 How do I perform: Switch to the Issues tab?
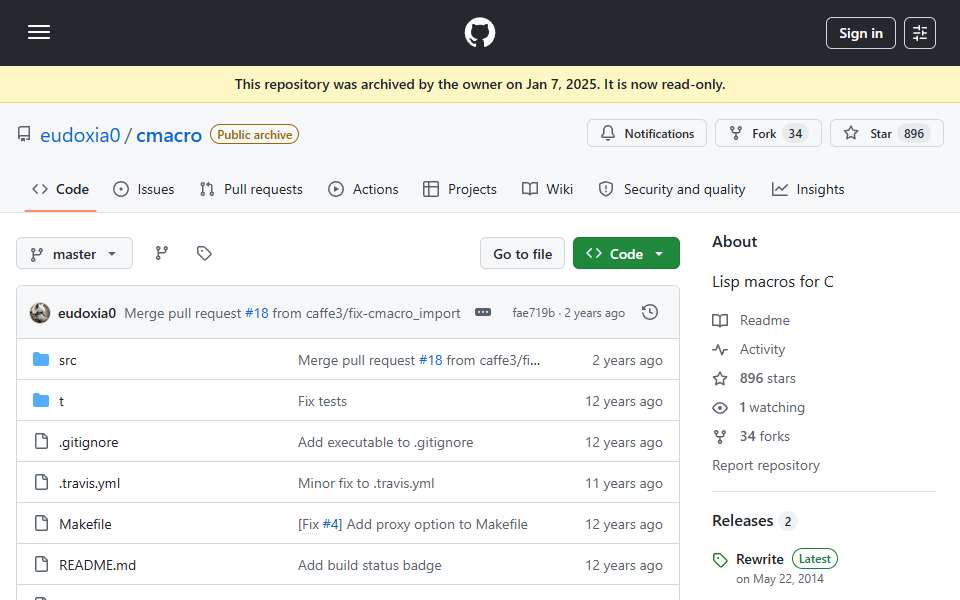tap(144, 189)
